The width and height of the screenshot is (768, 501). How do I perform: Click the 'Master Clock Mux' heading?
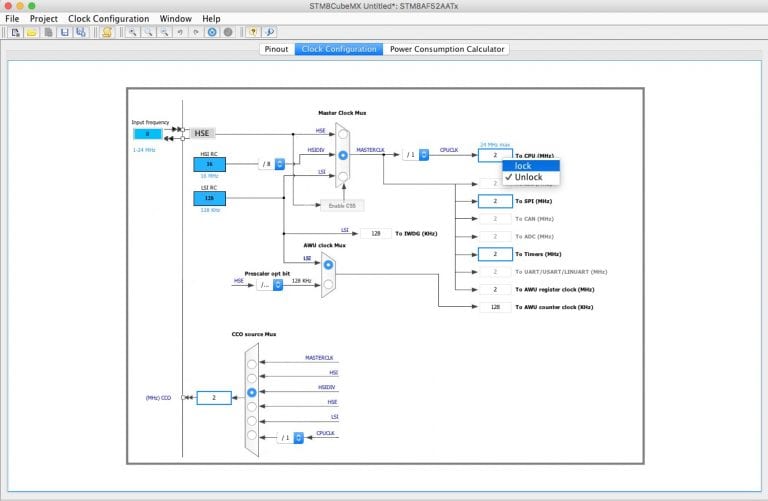coord(342,113)
